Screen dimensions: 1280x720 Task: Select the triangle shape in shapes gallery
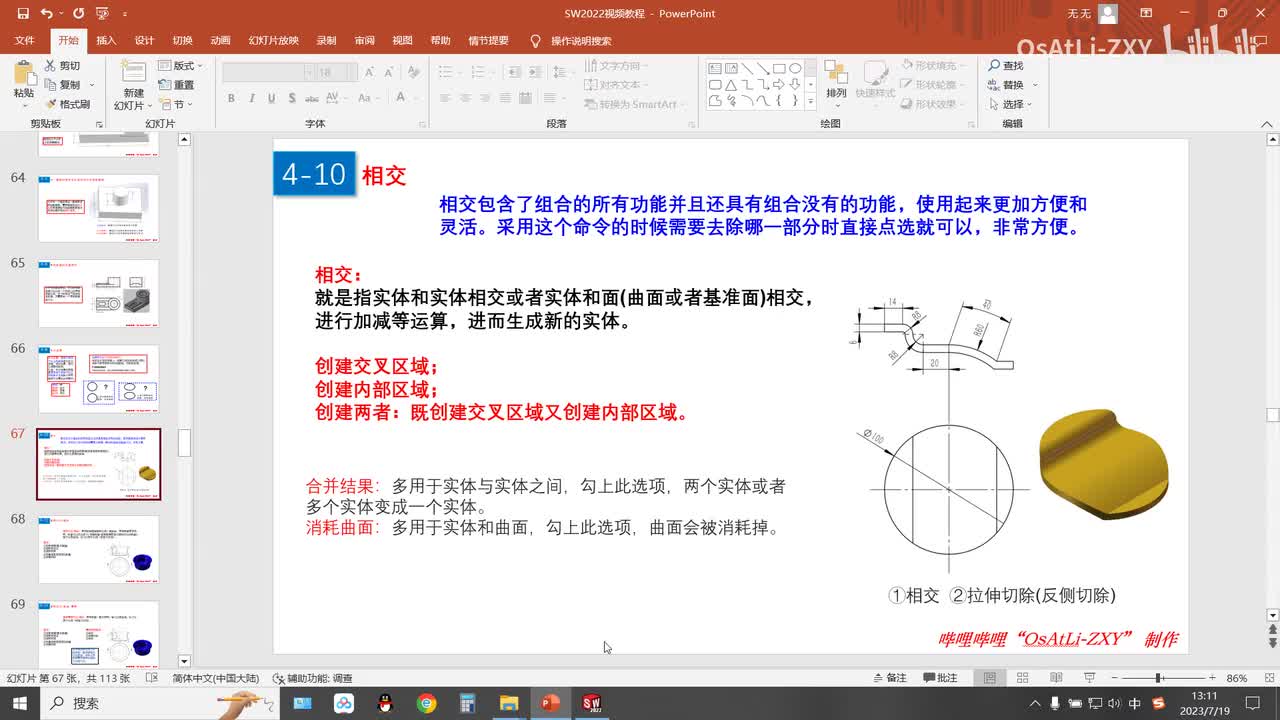731,85
